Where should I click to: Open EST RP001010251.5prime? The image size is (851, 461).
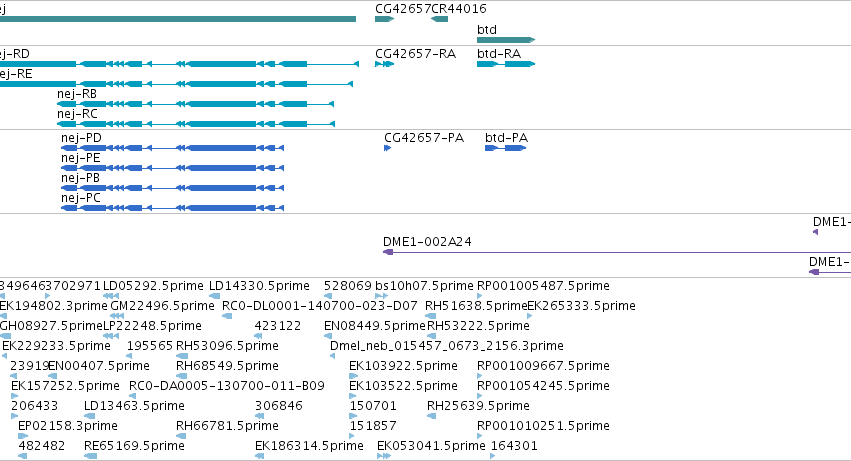(x=543, y=426)
